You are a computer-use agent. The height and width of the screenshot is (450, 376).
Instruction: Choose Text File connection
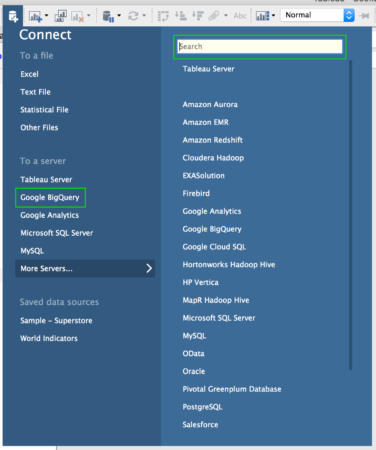click(x=35, y=92)
